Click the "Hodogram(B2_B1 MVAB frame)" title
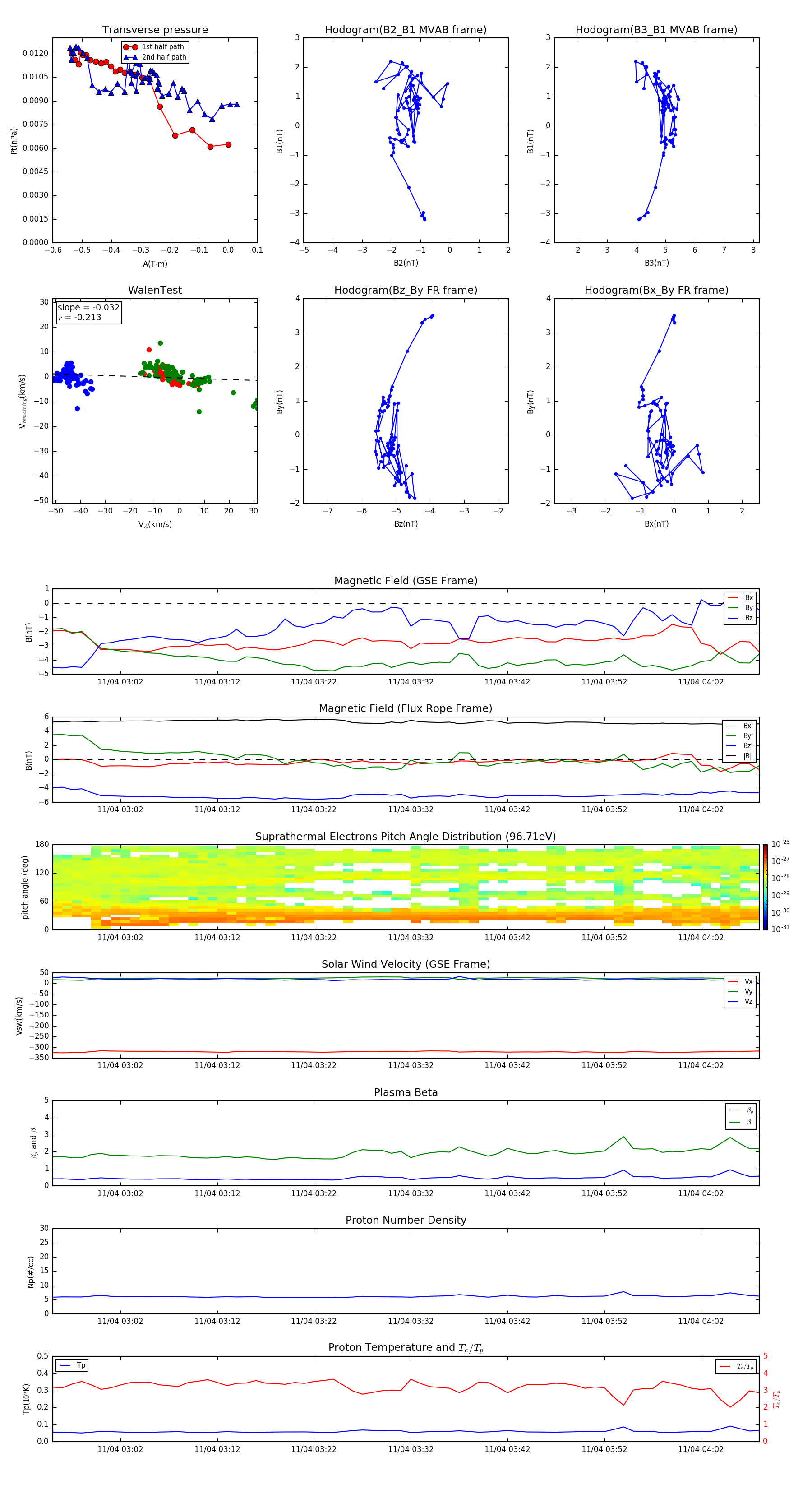 (406, 30)
